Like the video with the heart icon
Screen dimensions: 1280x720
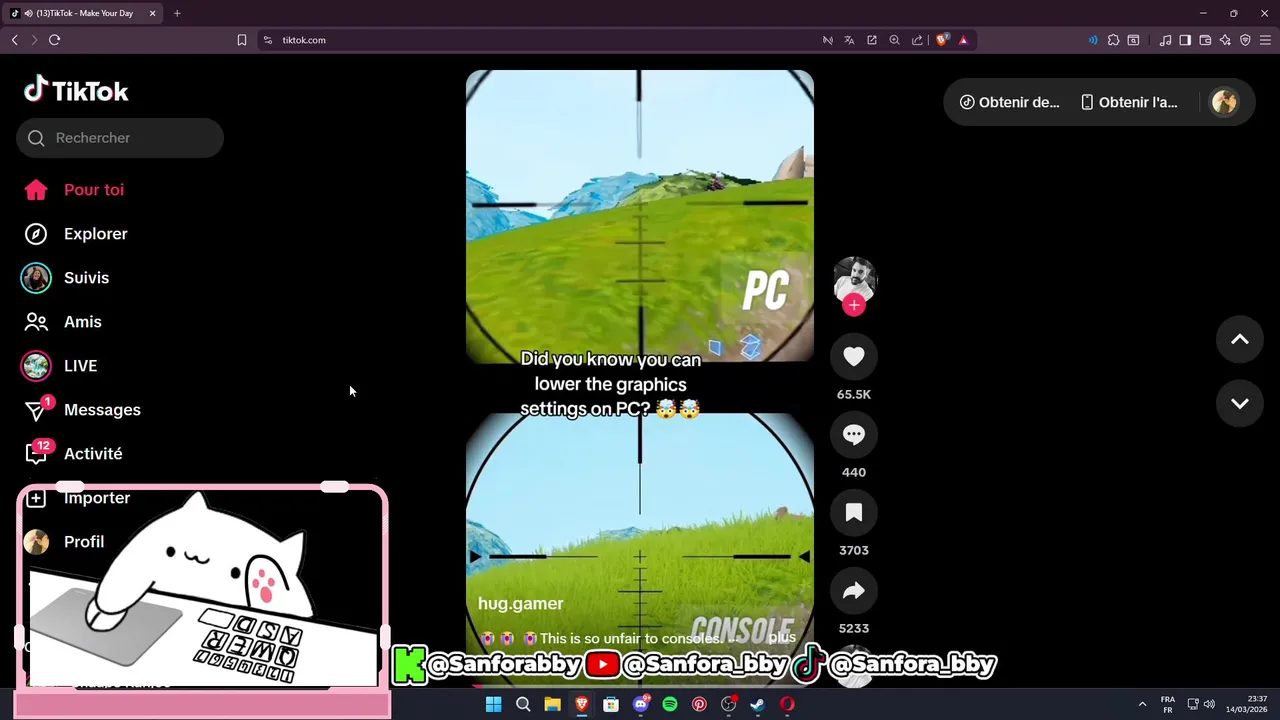pyautogui.click(x=853, y=356)
